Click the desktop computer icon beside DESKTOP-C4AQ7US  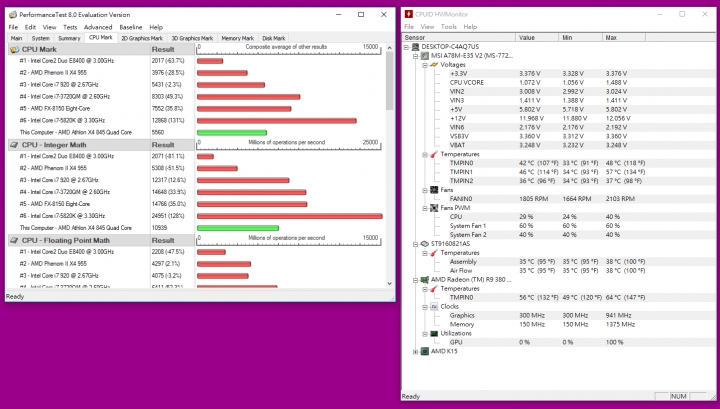[x=415, y=47]
